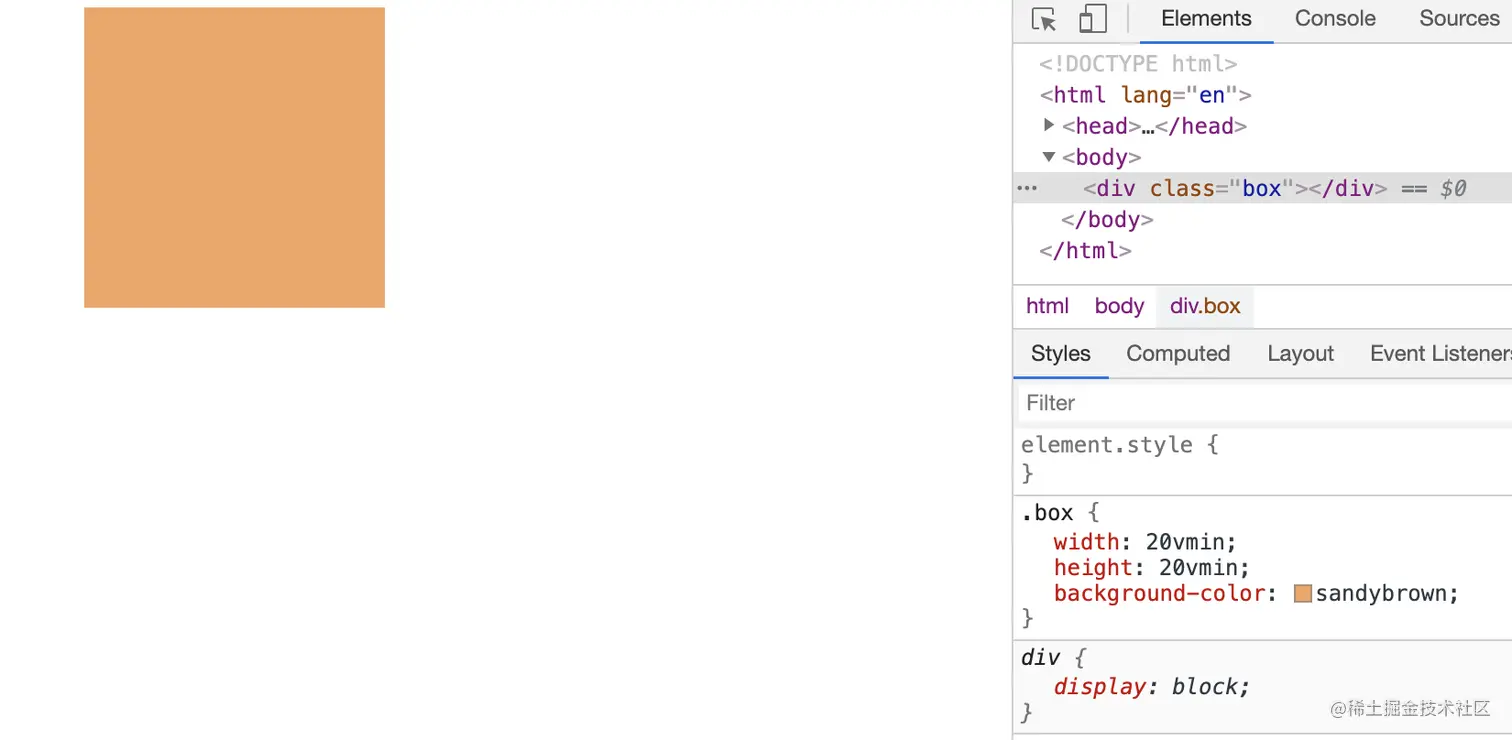Screen dimensions: 1512x740
Task: Toggle the device toolbar icon
Action: coord(1092,19)
